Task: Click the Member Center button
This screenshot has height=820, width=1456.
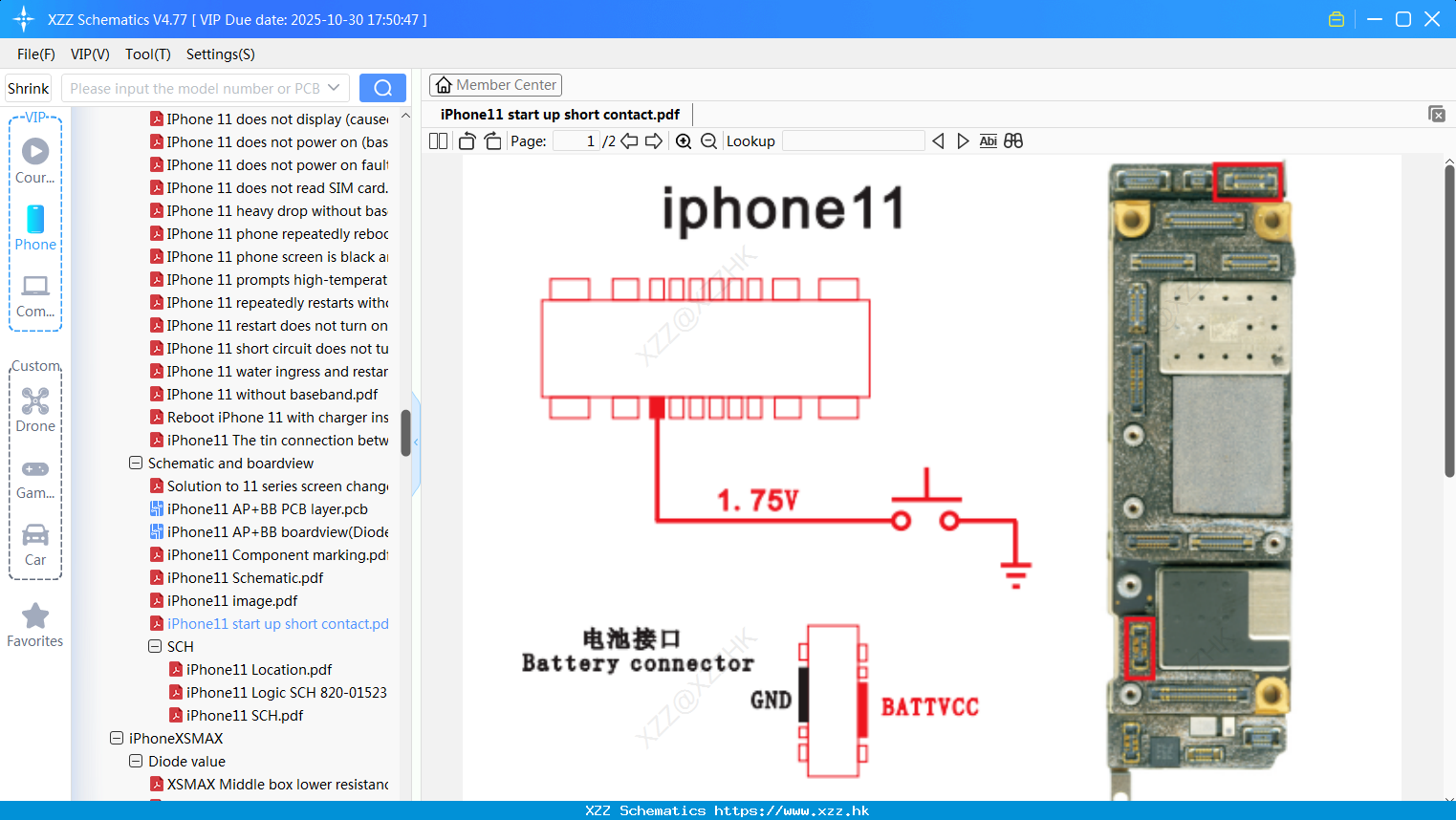Action: click(x=495, y=85)
